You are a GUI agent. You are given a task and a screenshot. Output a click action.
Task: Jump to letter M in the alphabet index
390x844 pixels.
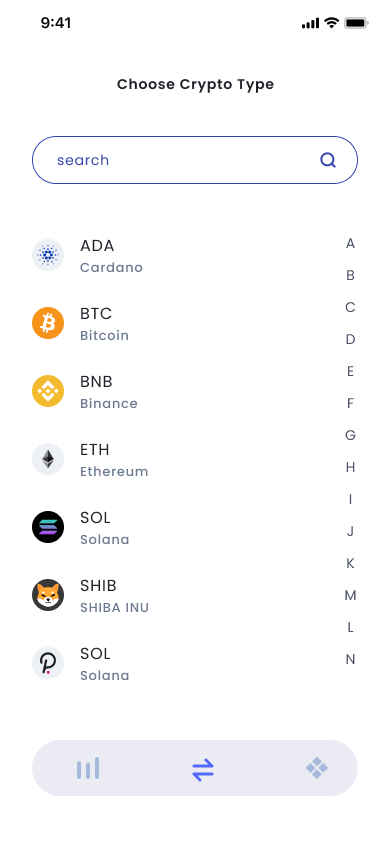(350, 595)
